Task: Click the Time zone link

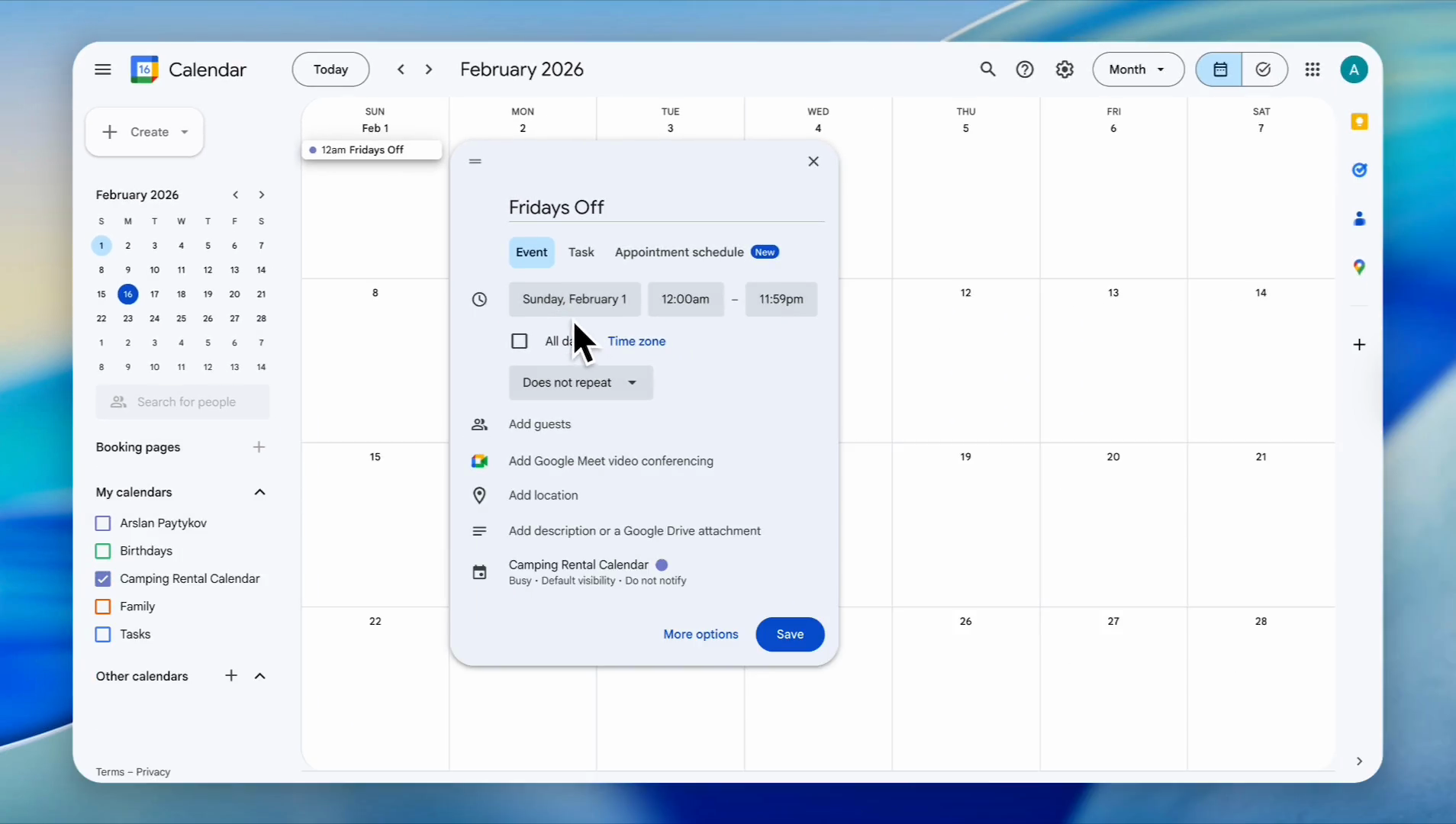Action: point(636,341)
